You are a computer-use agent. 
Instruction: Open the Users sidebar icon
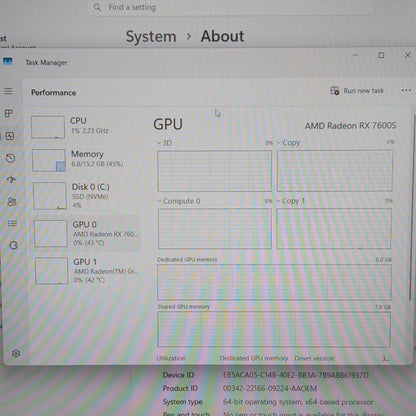(x=12, y=202)
